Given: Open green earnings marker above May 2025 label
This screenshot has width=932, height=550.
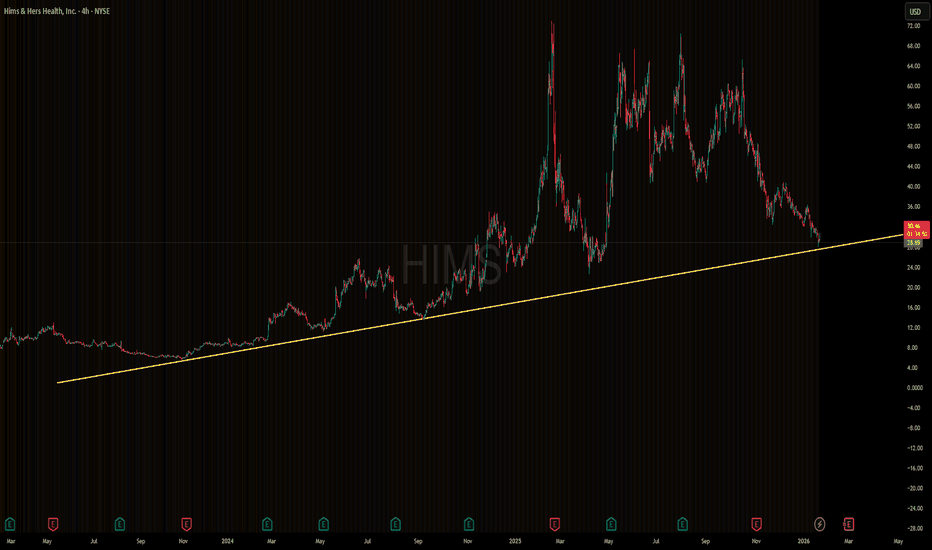Looking at the screenshot, I should (611, 524).
